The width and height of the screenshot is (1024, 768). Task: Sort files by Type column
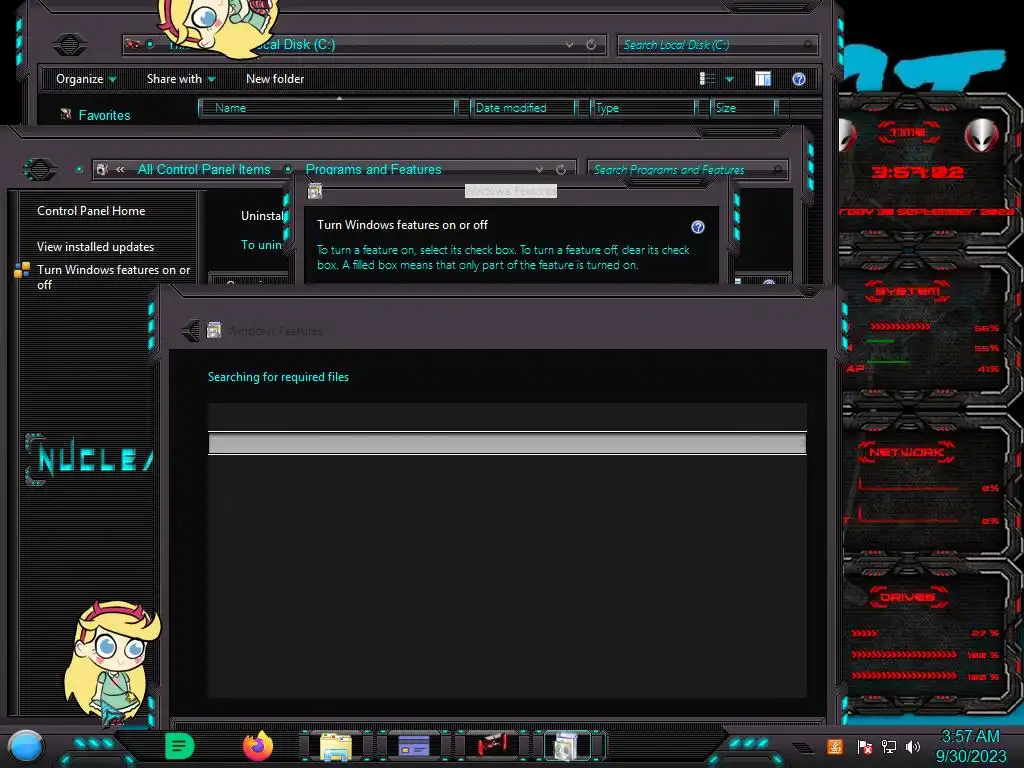pos(643,108)
